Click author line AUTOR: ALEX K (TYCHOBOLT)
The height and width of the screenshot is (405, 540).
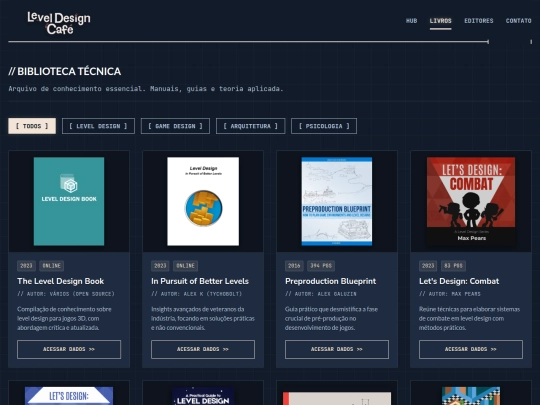(x=196, y=294)
